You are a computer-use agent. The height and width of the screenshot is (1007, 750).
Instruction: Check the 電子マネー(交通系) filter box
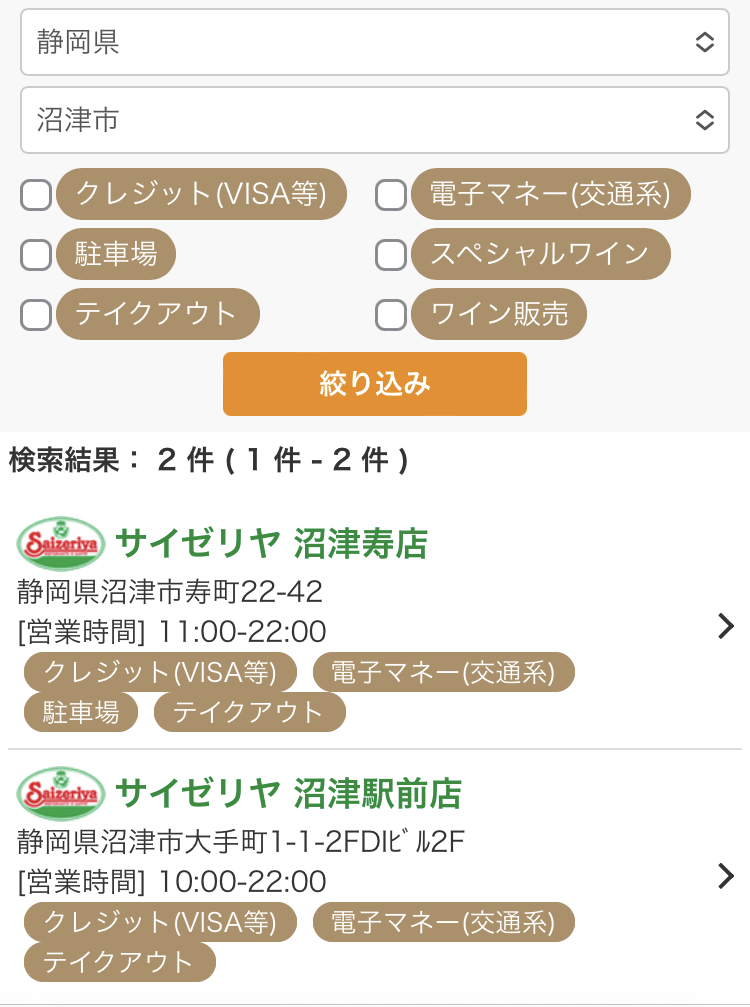[x=390, y=195]
